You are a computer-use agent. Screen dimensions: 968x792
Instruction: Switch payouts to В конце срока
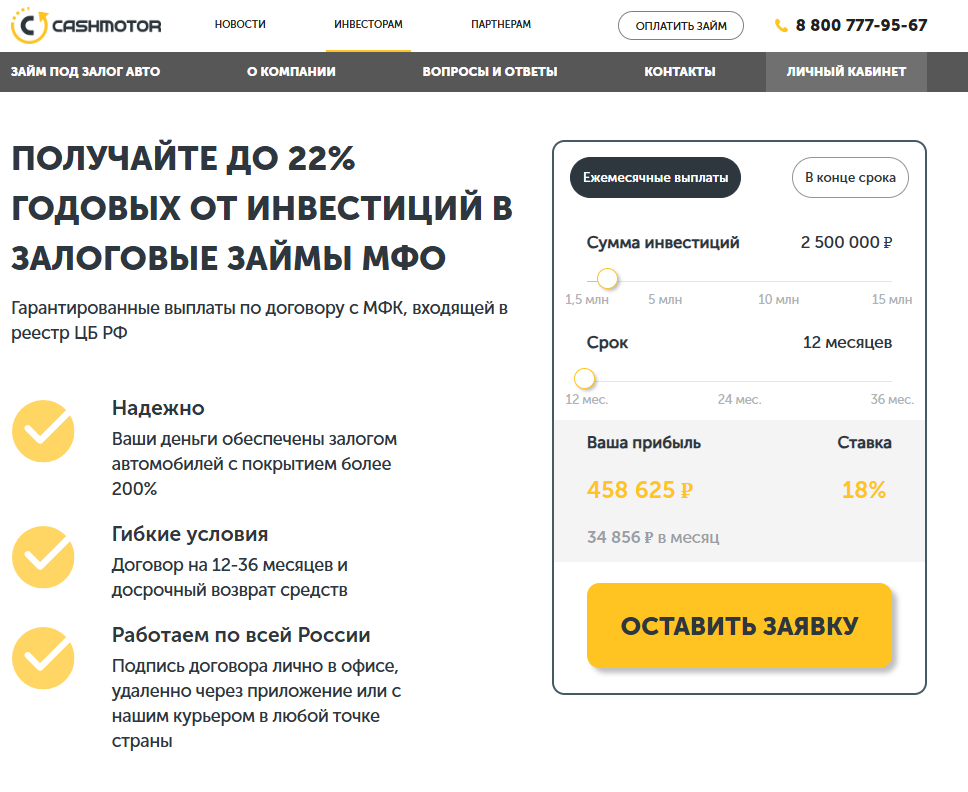850,177
